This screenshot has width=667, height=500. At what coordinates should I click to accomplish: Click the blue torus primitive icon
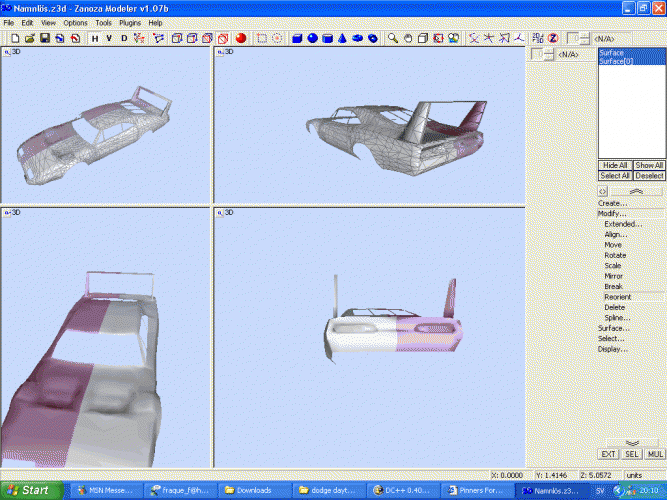pos(372,38)
